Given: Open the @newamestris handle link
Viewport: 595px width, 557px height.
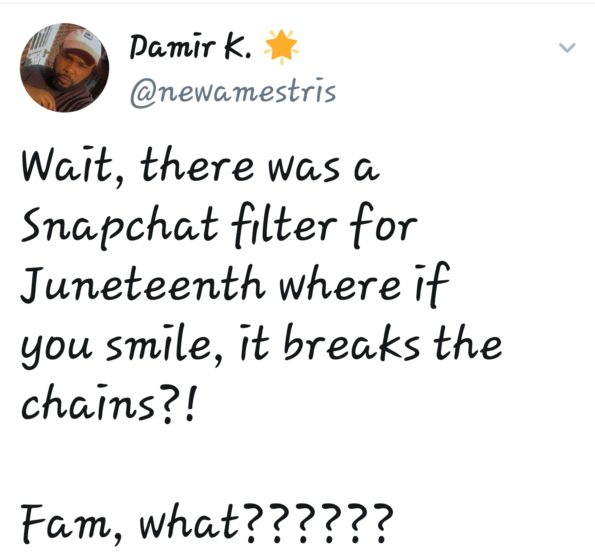Looking at the screenshot, I should (233, 93).
